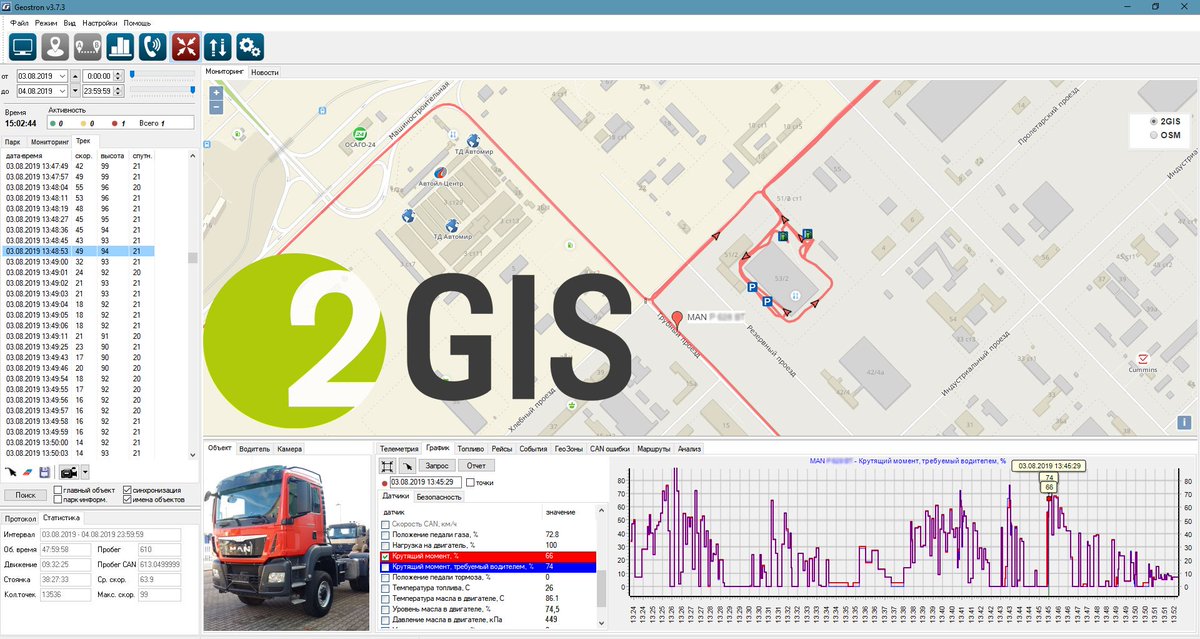Viewport: 1200px width, 639px height.
Task: Click the Запрос button
Action: (438, 465)
